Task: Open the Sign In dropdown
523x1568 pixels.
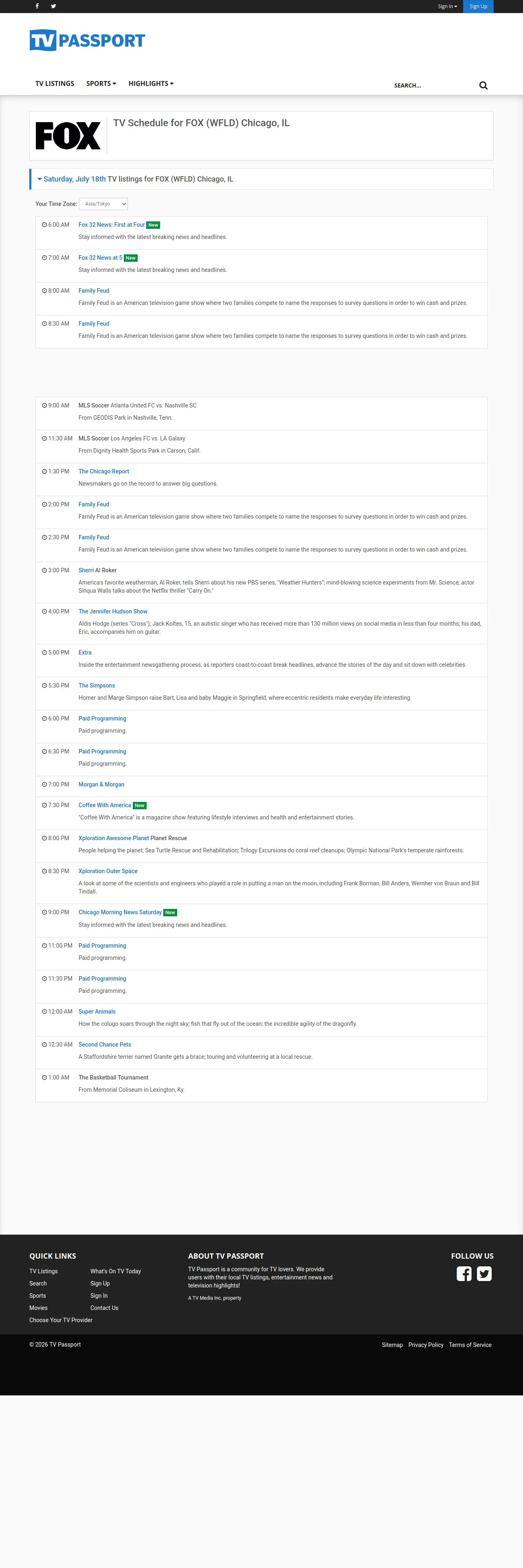Action: click(448, 7)
